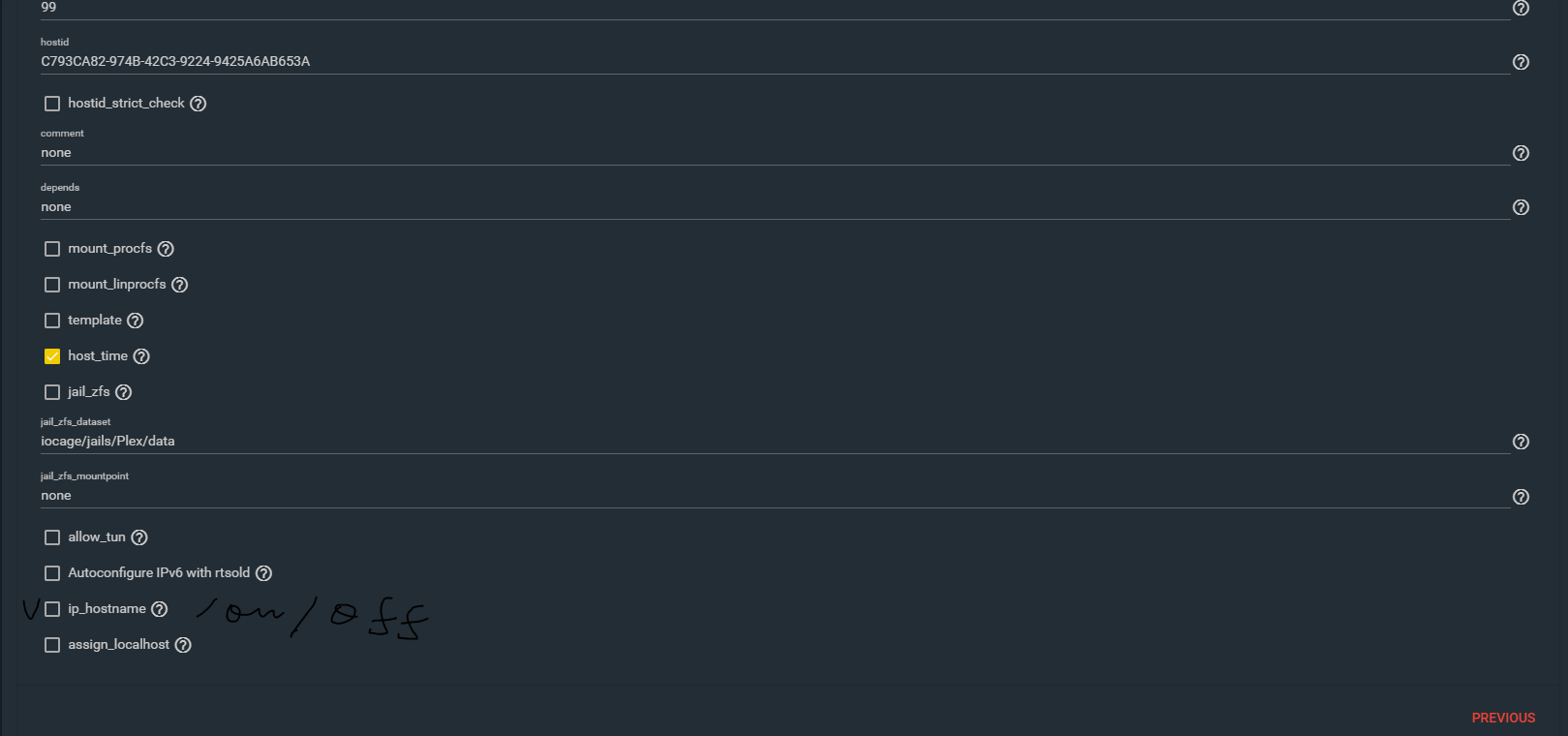Open help for jail_zfs_dataset field
This screenshot has width=1568, height=736.
tap(1521, 442)
